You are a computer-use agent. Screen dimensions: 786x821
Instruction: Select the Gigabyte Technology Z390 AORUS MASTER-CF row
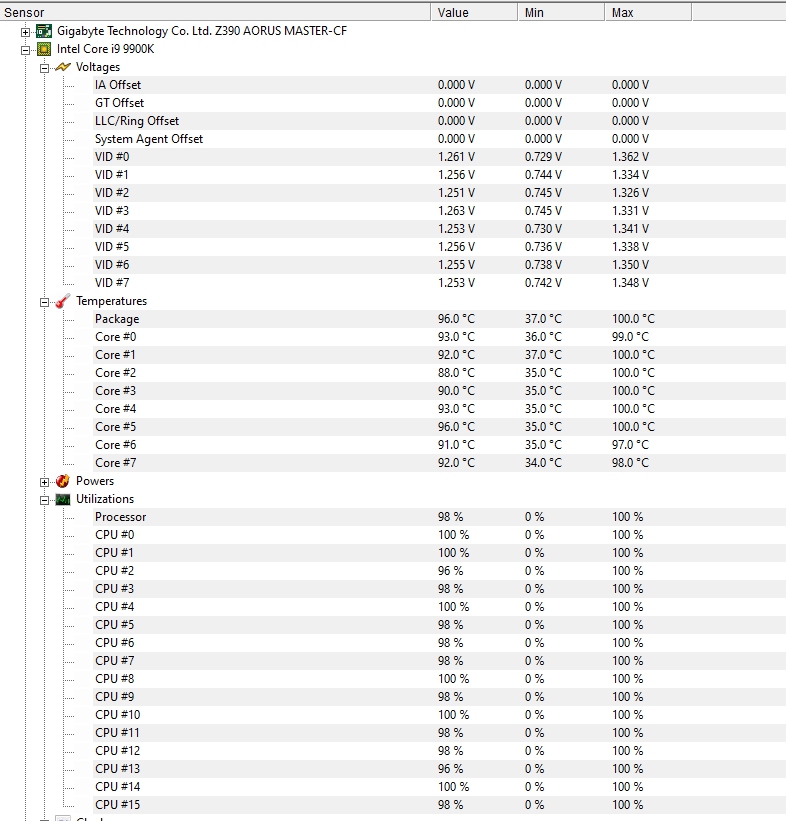[202, 31]
